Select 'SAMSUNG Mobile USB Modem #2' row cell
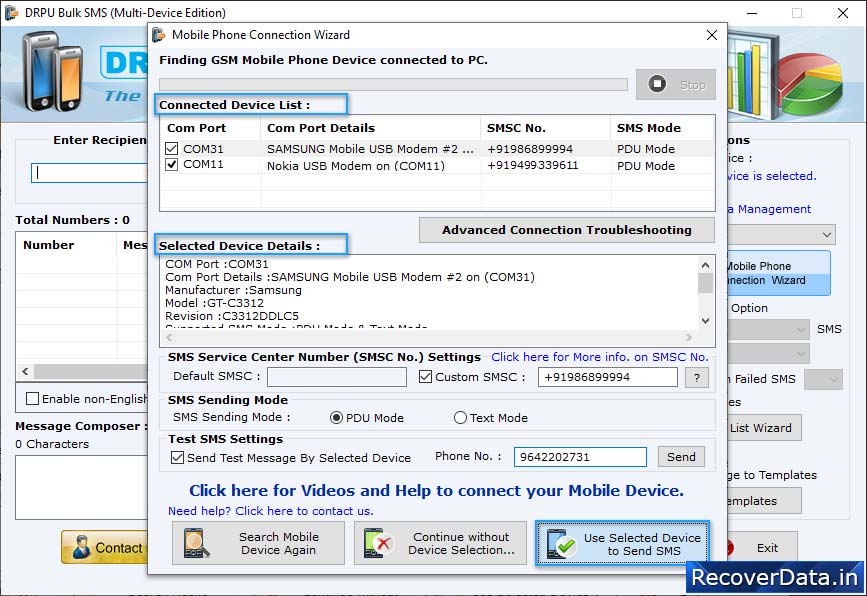The width and height of the screenshot is (867, 596). pos(370,149)
